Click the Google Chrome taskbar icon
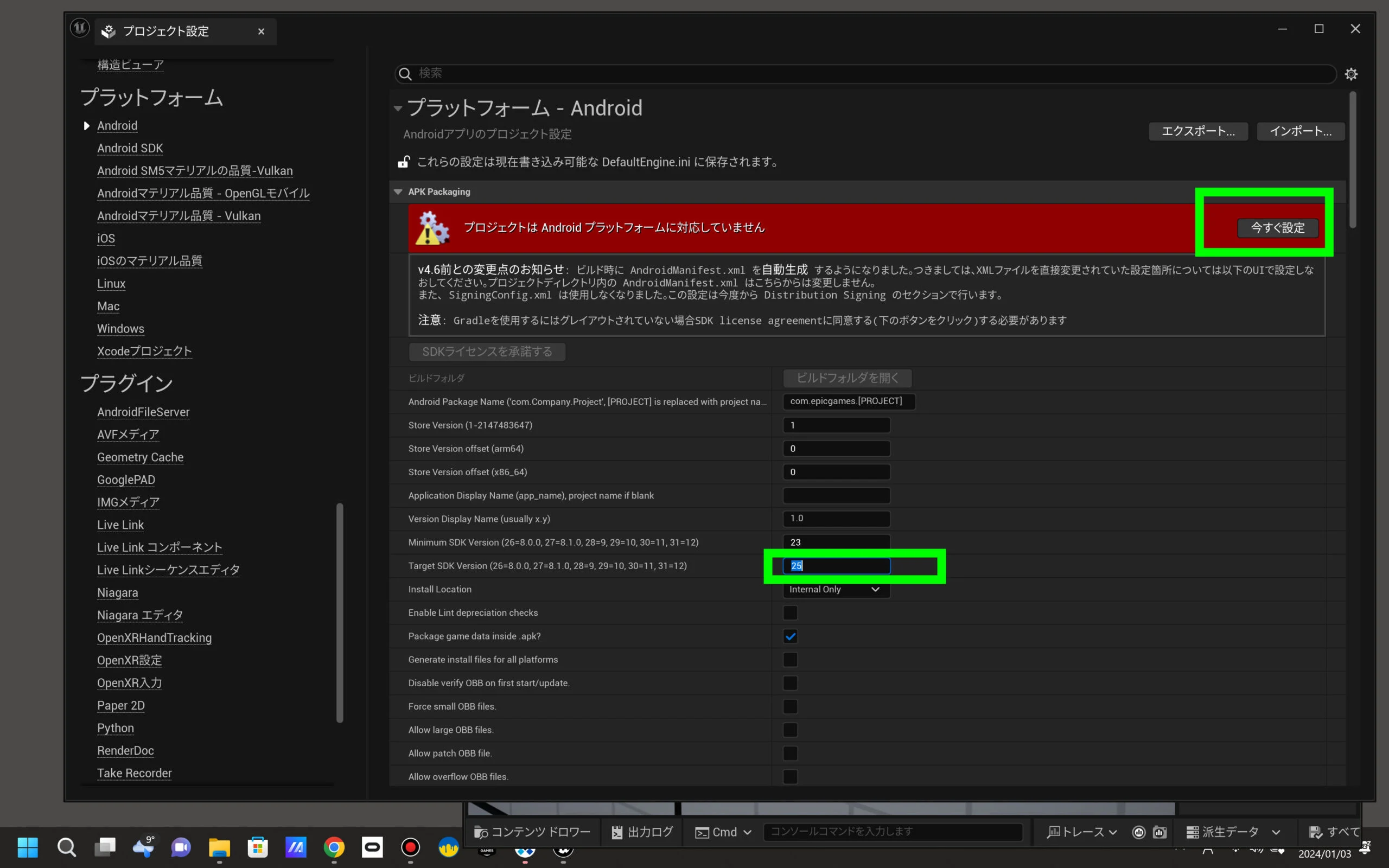Screen dimensions: 1389x868 tap(334, 847)
